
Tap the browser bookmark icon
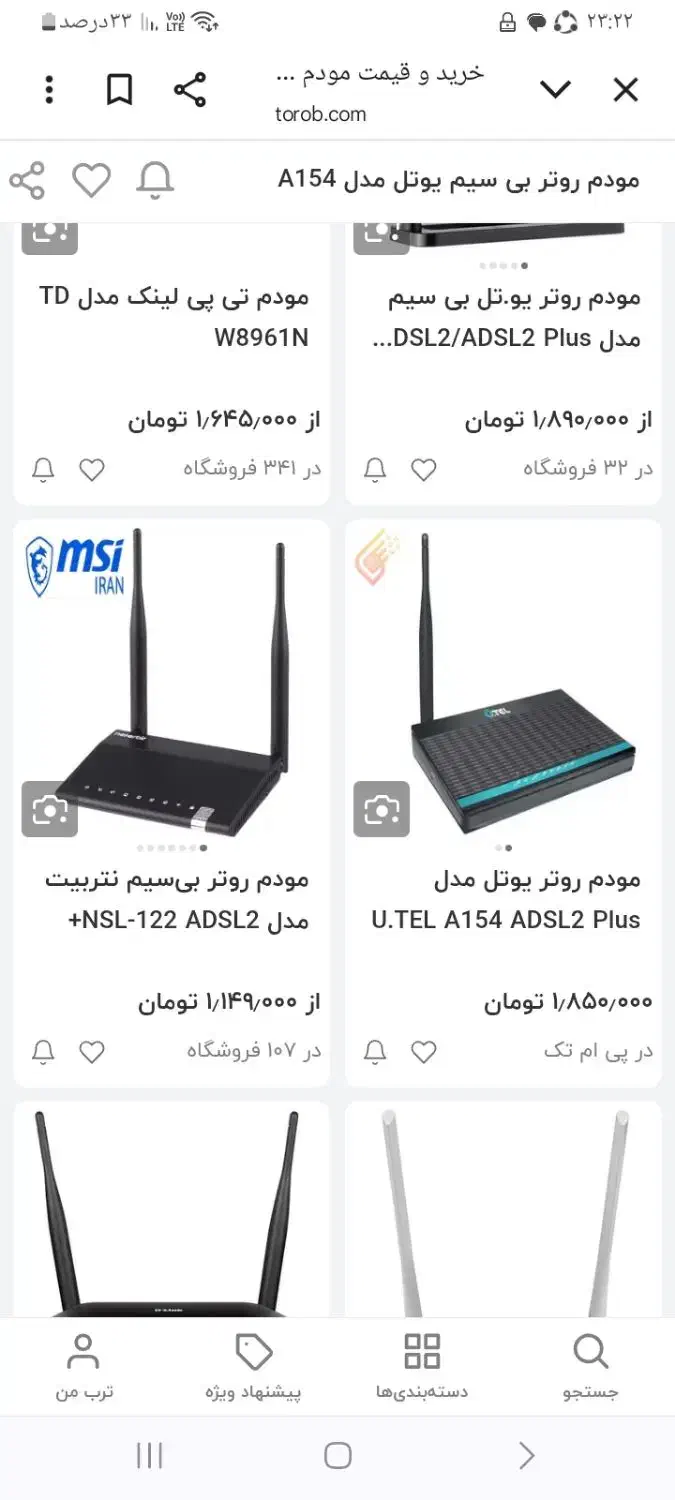120,91
